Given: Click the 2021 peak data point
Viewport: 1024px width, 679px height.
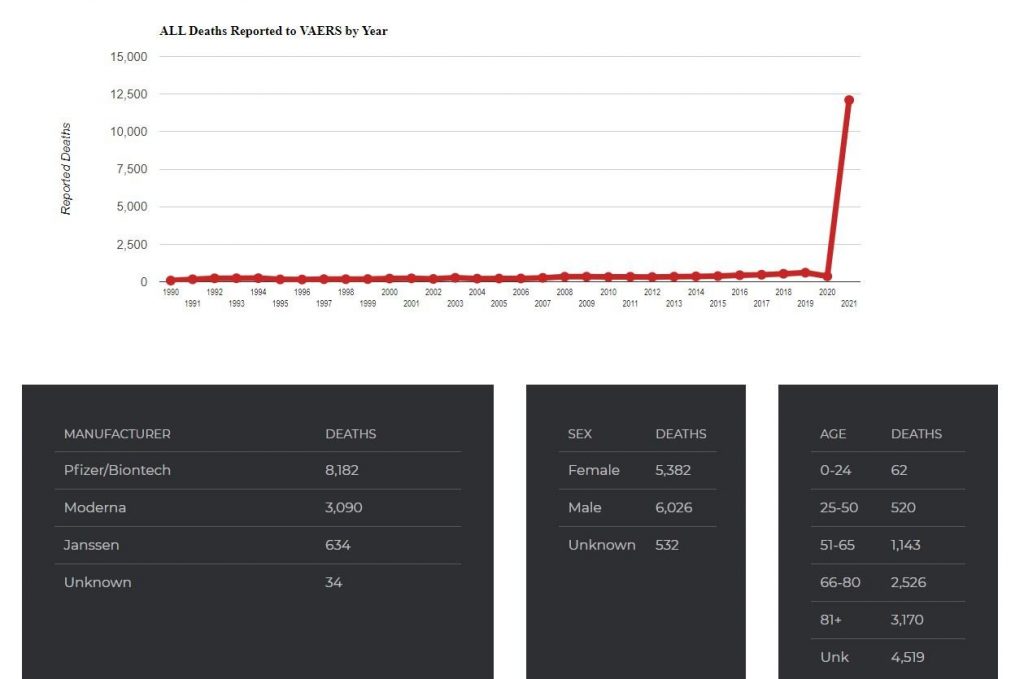Looking at the screenshot, I should click(x=849, y=100).
